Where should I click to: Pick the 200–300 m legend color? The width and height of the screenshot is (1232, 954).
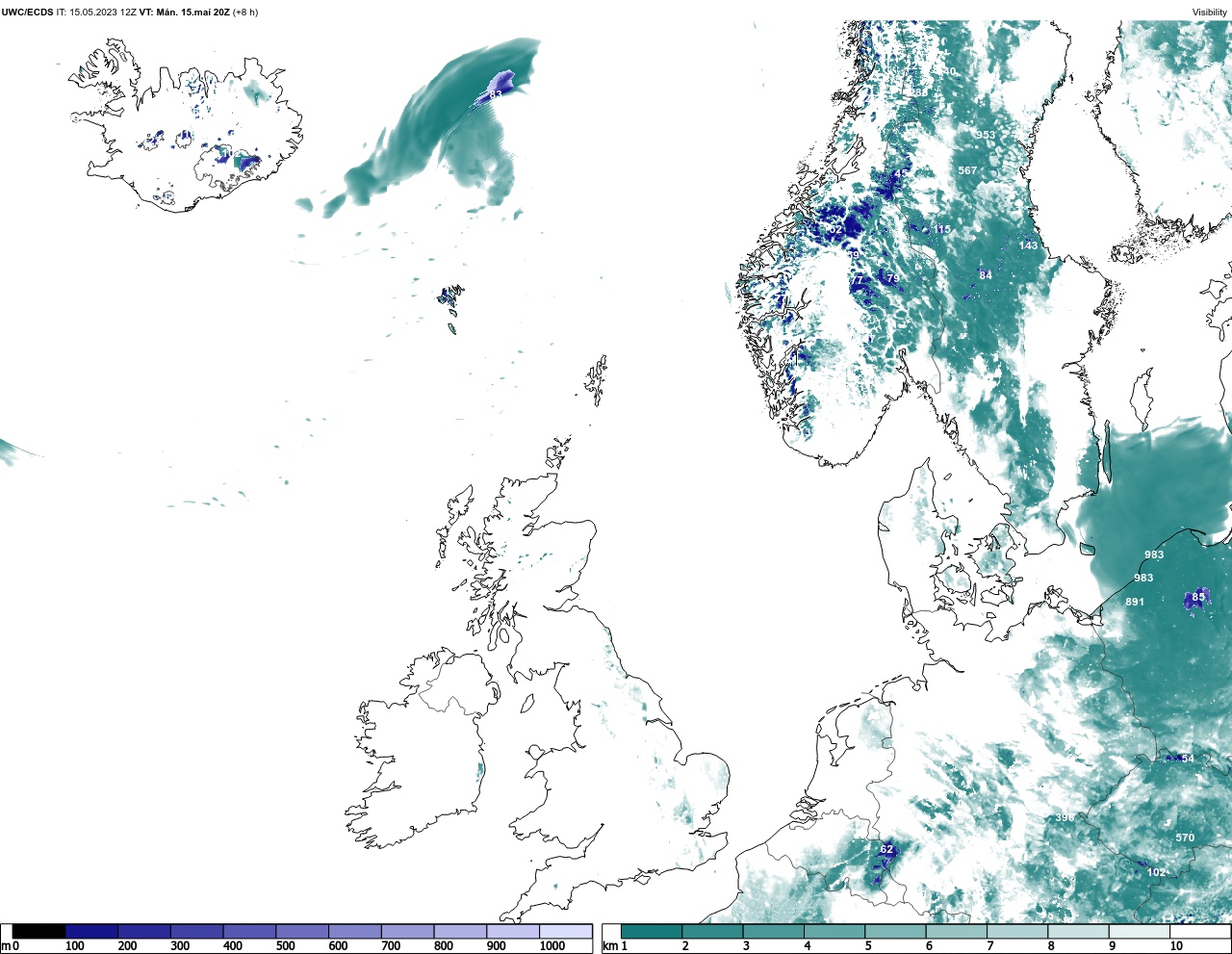point(144,932)
